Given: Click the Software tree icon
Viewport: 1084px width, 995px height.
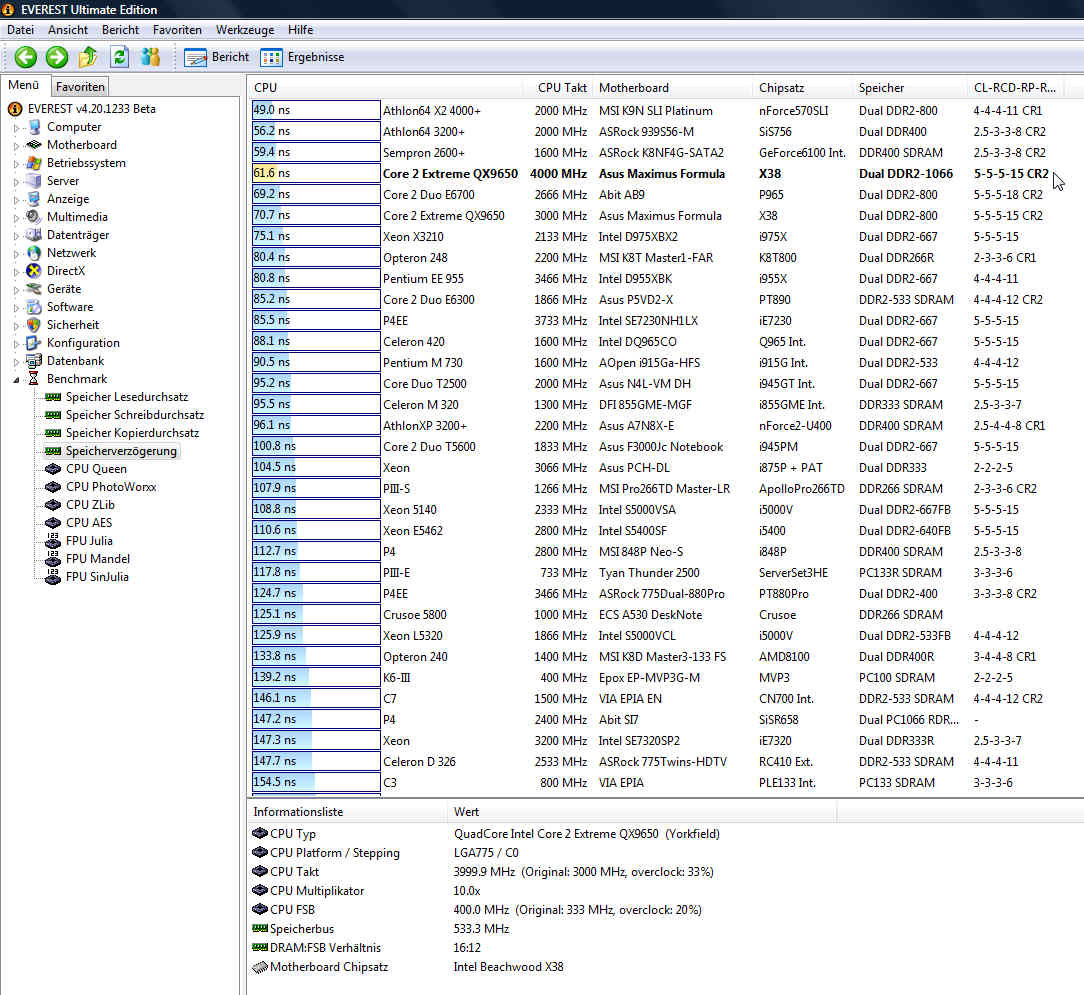Looking at the screenshot, I should click(34, 307).
